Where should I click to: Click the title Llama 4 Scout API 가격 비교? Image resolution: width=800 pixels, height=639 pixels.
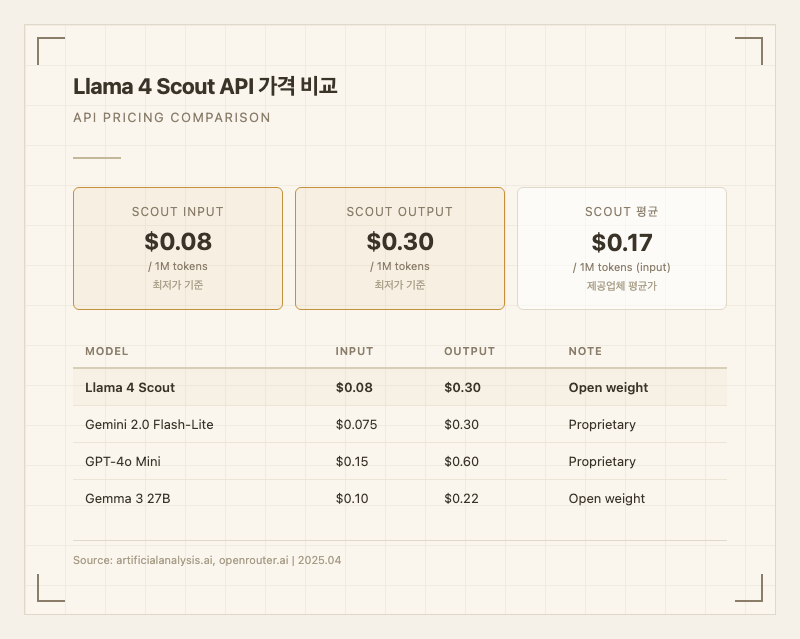(x=205, y=86)
